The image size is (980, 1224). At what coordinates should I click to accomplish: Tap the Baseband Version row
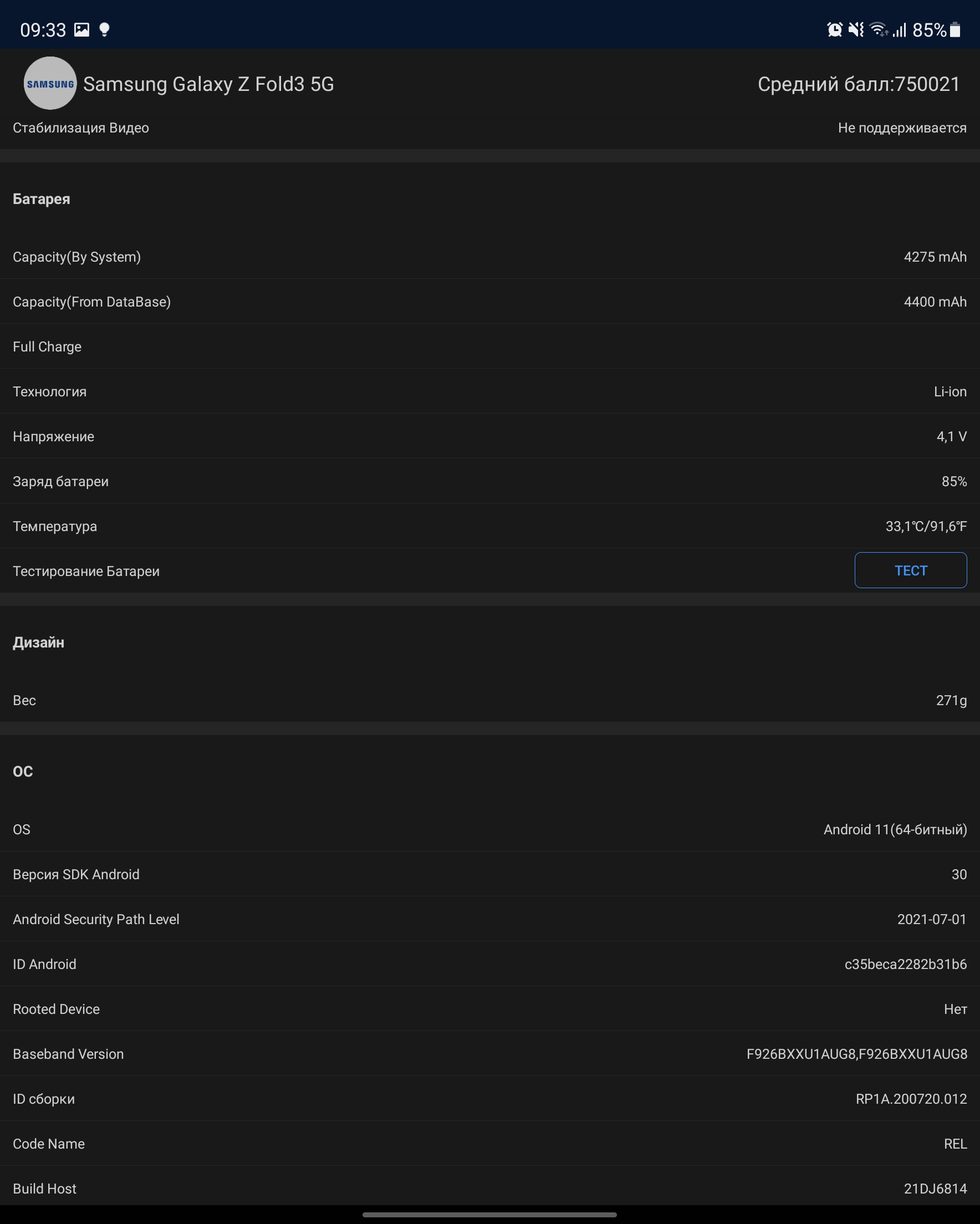point(489,1054)
